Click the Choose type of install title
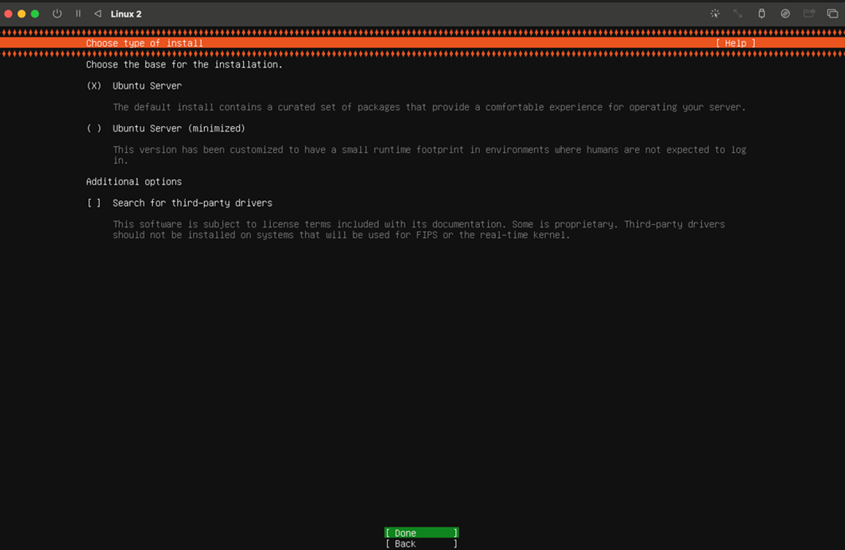 [144, 43]
